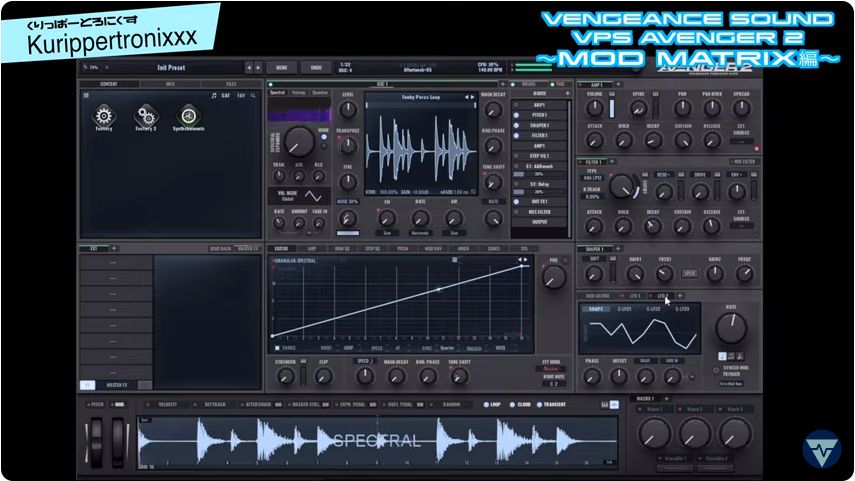Open the RATE mode dropdown below FM rate

coord(420,233)
